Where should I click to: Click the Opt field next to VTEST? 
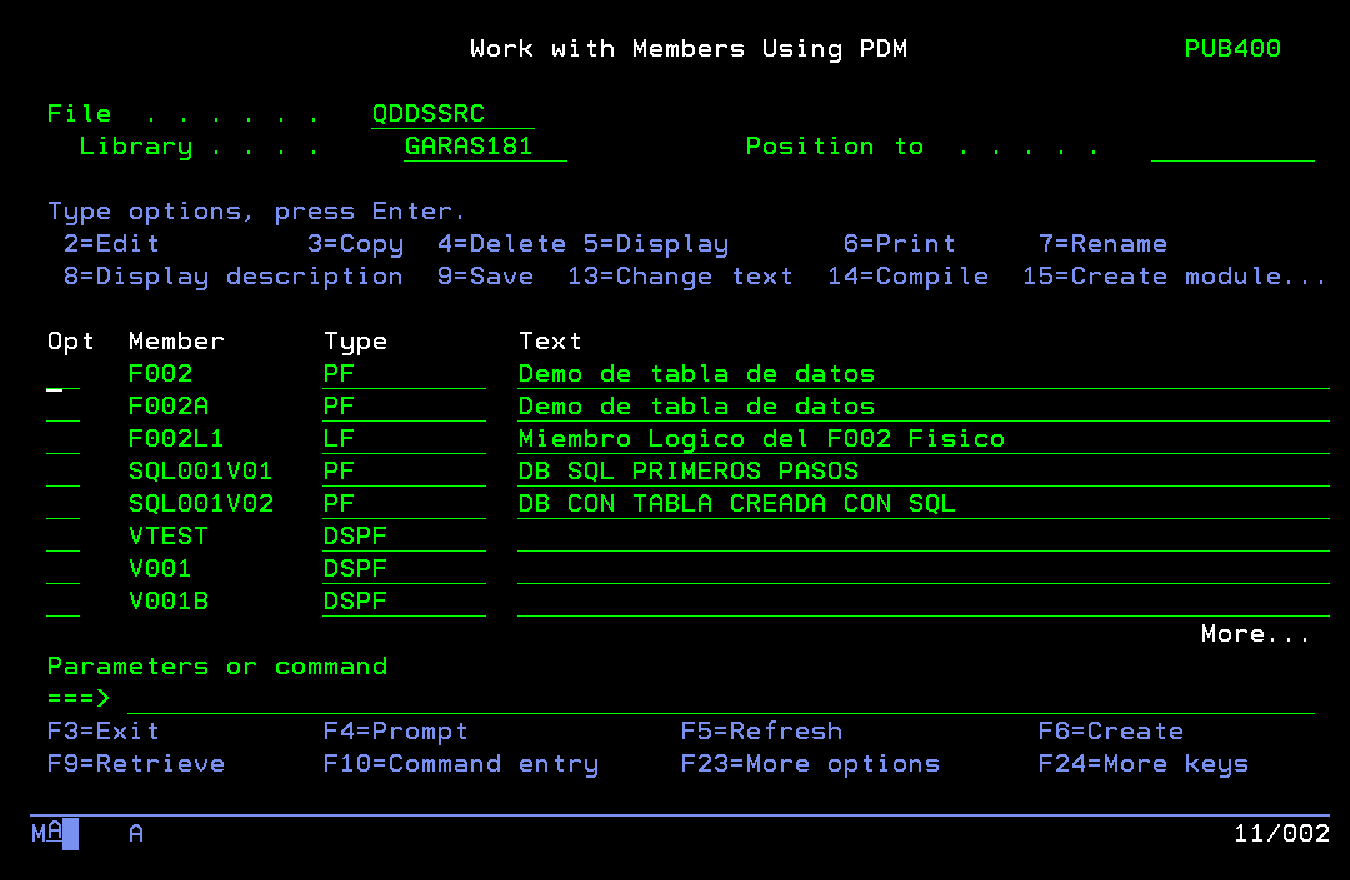(63, 537)
